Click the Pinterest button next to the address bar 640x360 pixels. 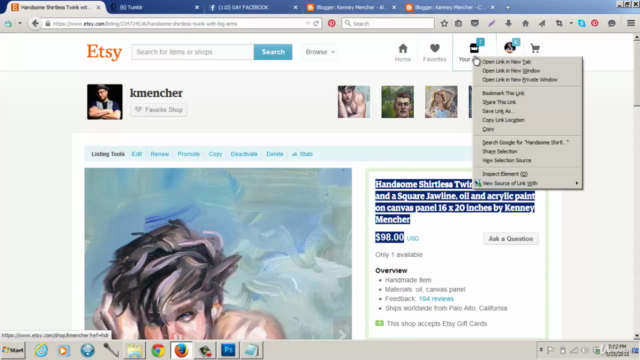(332, 24)
